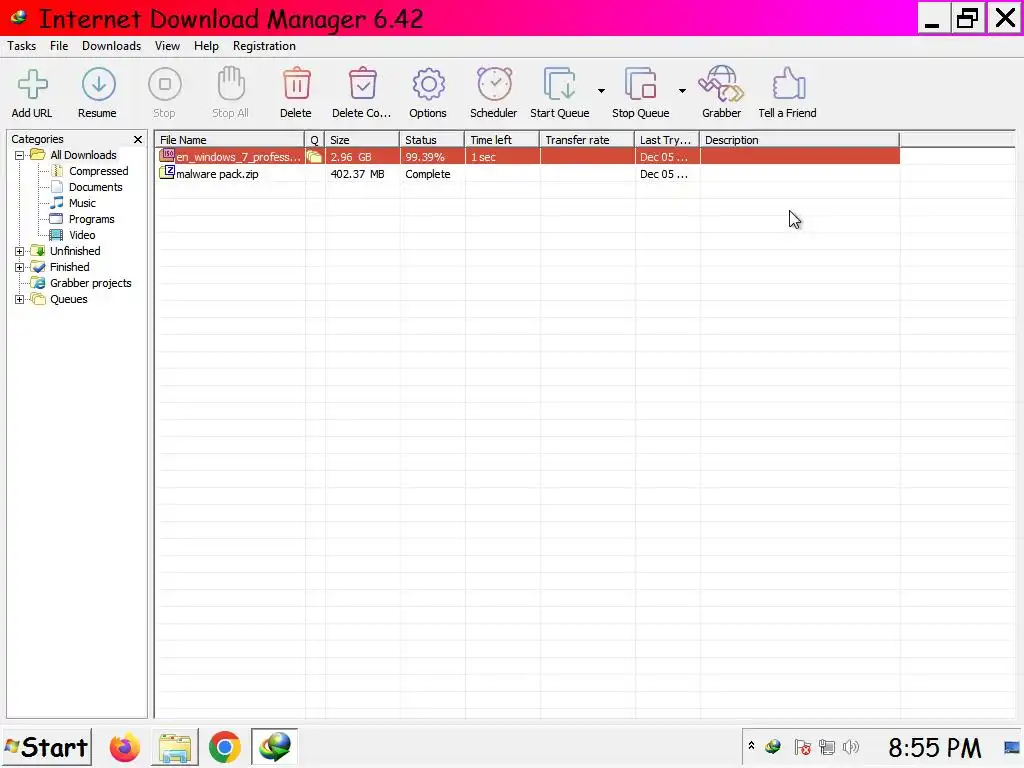The height and width of the screenshot is (768, 1024).
Task: Close the Categories panel
Action: click(x=138, y=139)
